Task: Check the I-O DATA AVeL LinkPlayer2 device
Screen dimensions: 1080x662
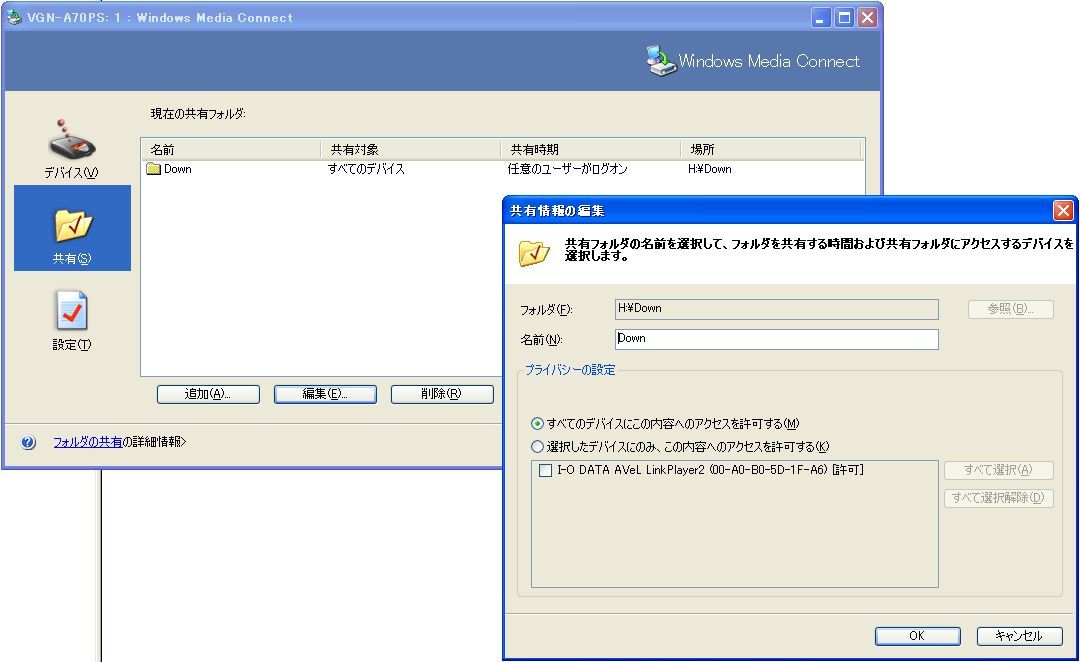Action: click(x=546, y=470)
